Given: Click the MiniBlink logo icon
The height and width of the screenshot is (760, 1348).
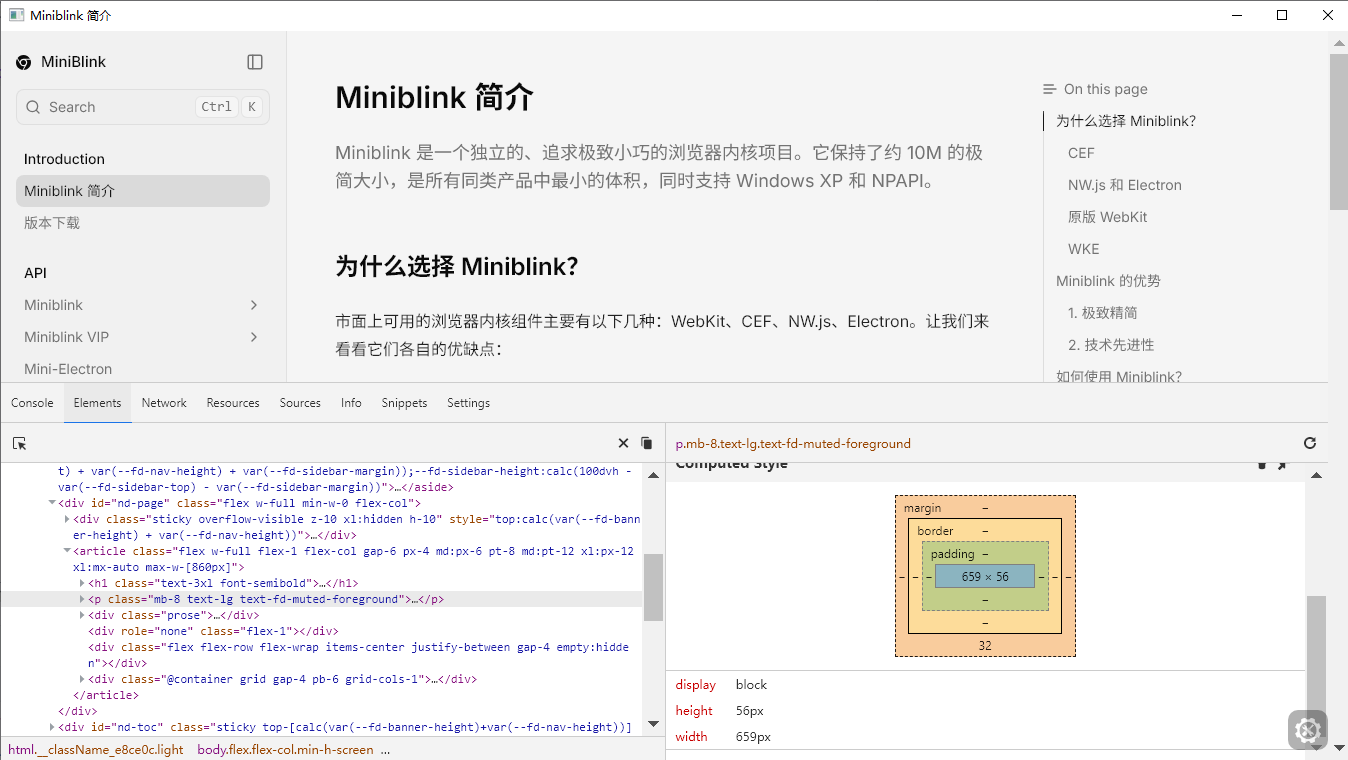Looking at the screenshot, I should (24, 62).
